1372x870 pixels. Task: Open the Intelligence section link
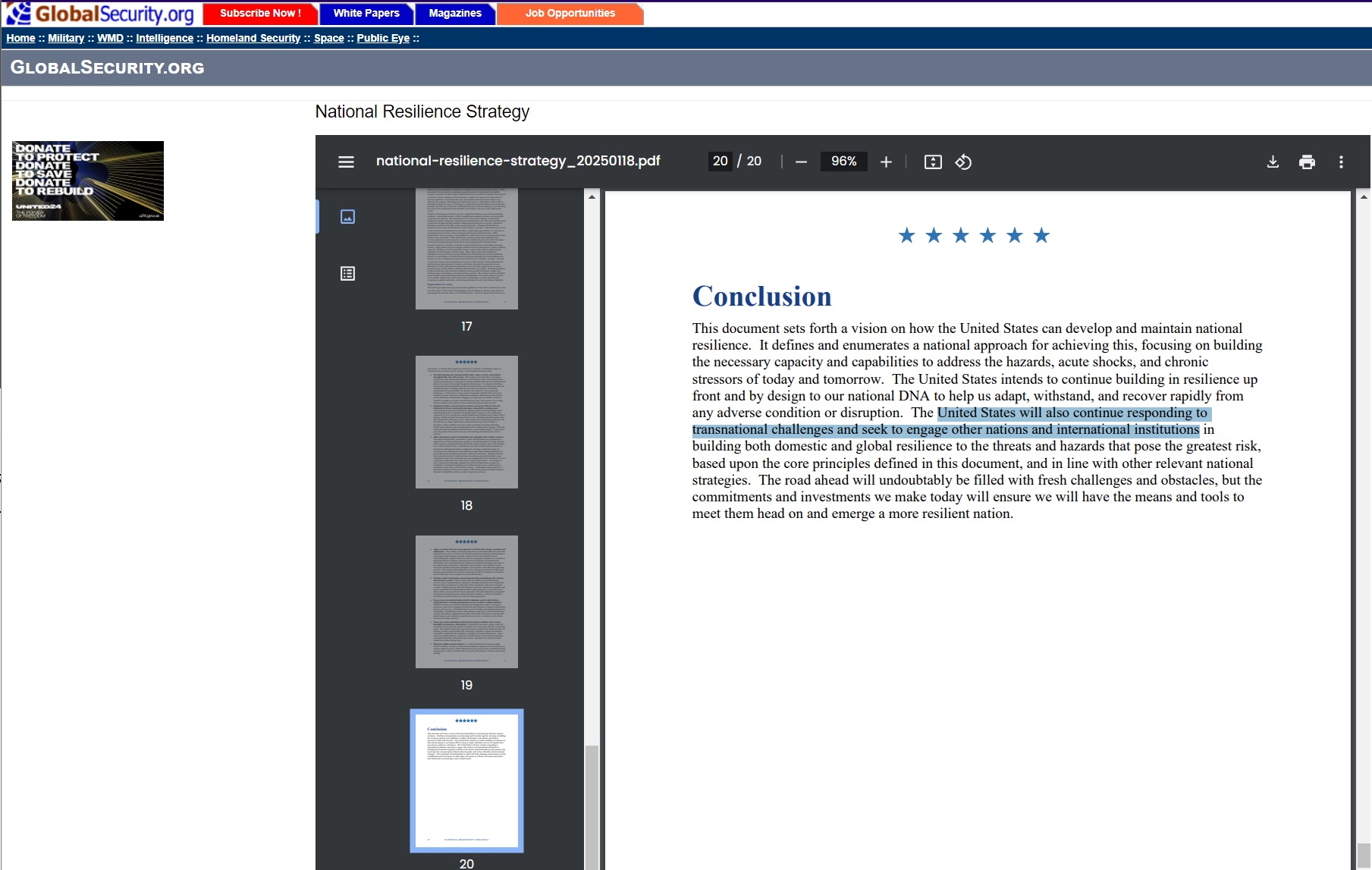[165, 38]
